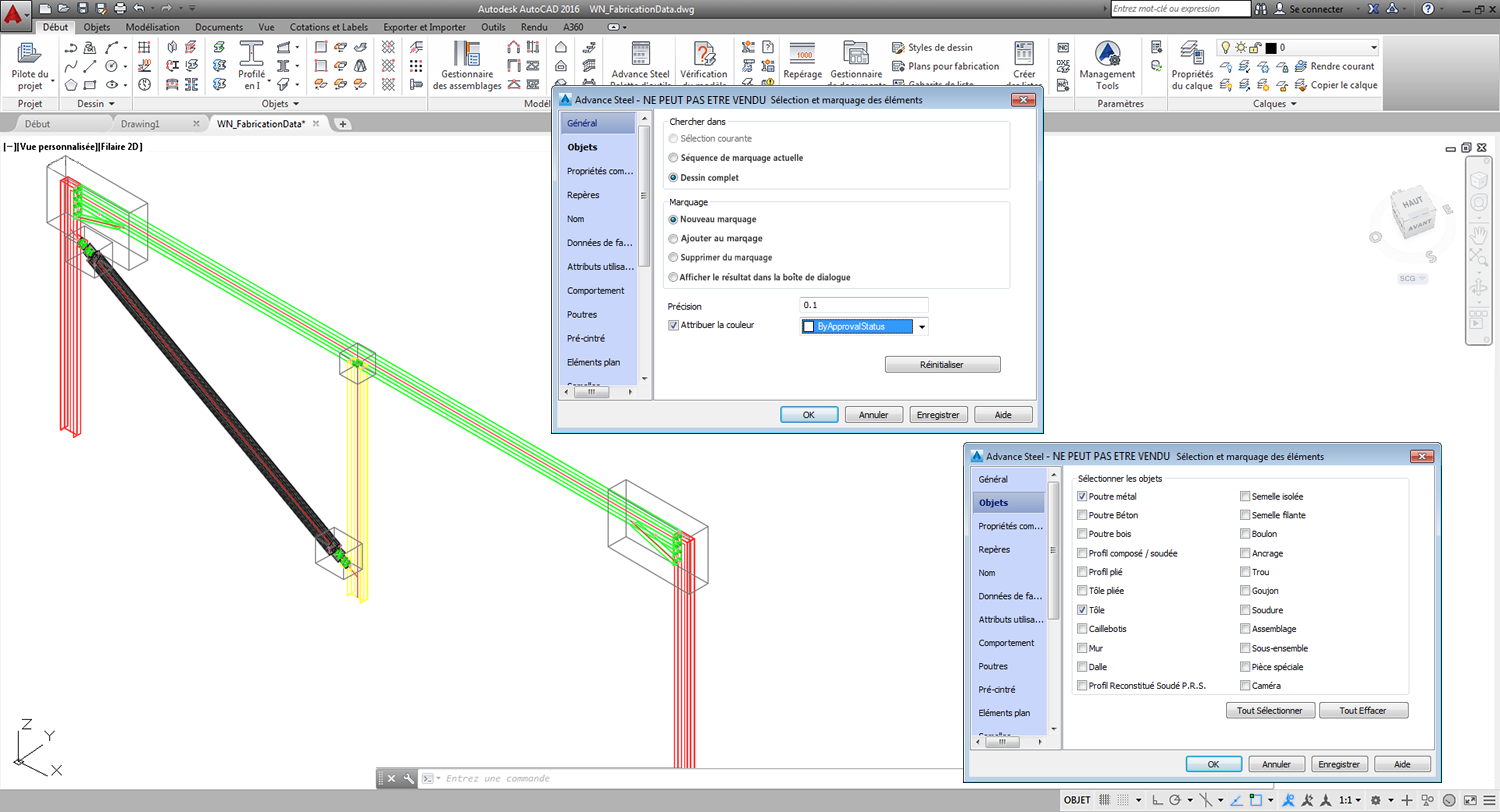Screen dimensions: 1500x812
Task: Check the Boulon checkbox
Action: 1245,534
